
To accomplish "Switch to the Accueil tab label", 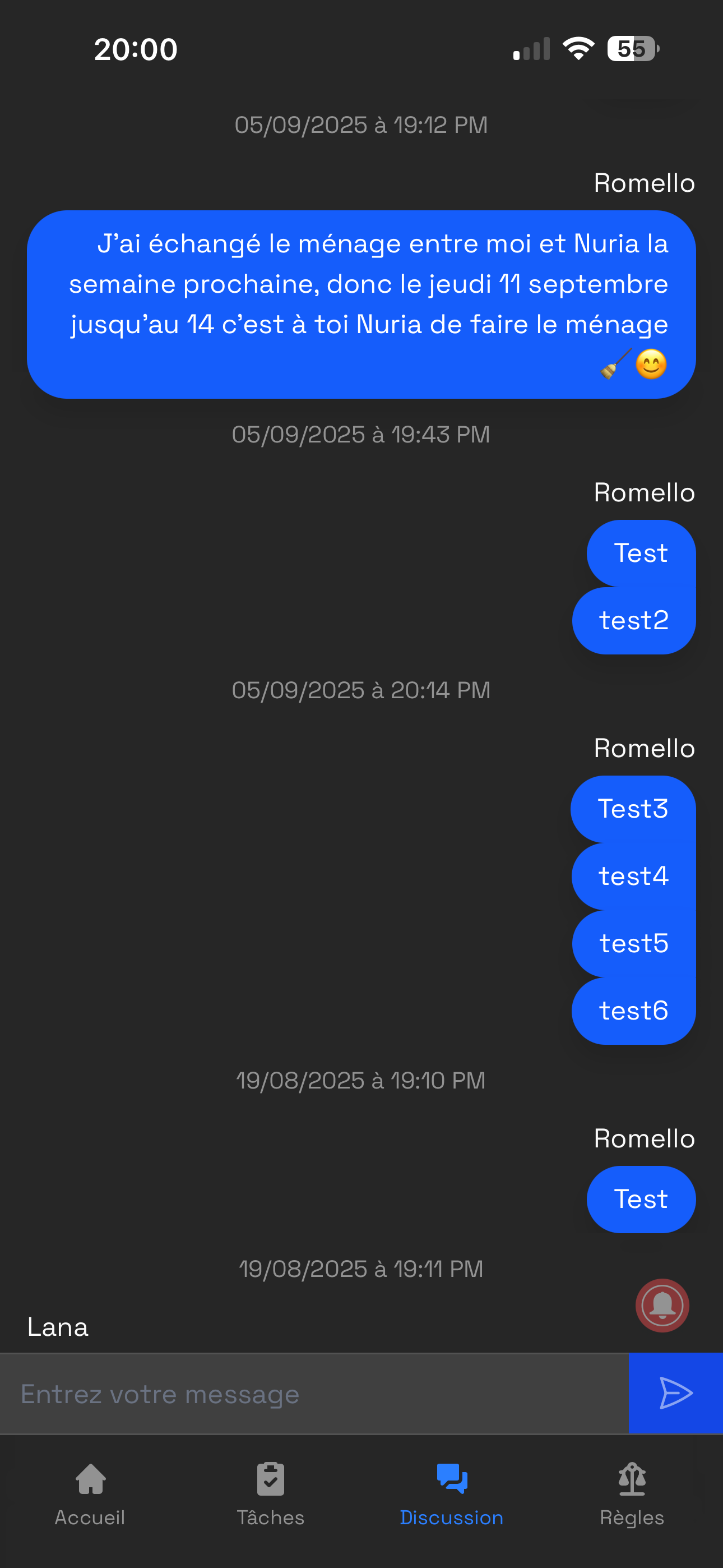I will 90,1518.
